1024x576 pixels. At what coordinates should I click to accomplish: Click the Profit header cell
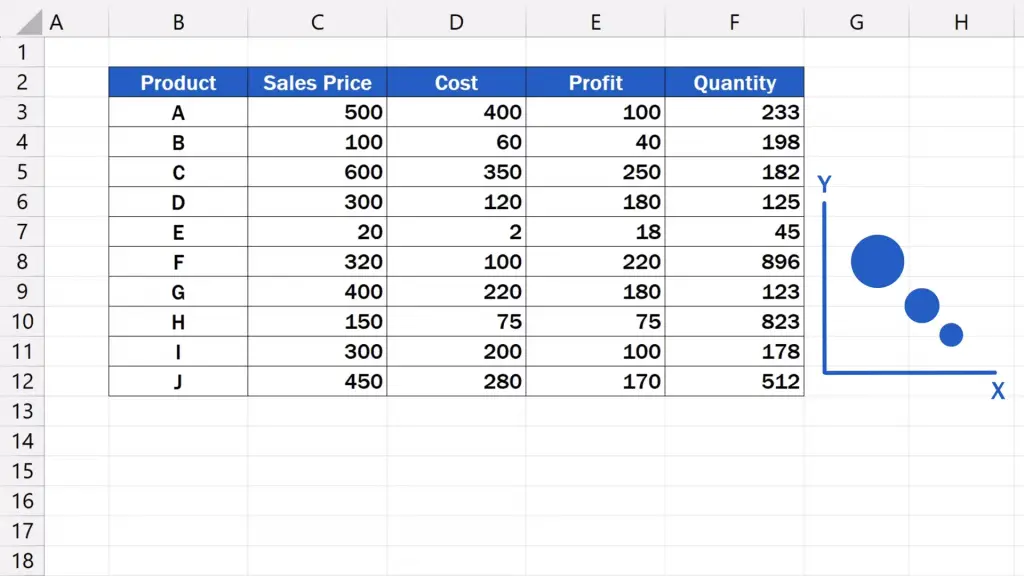point(596,82)
